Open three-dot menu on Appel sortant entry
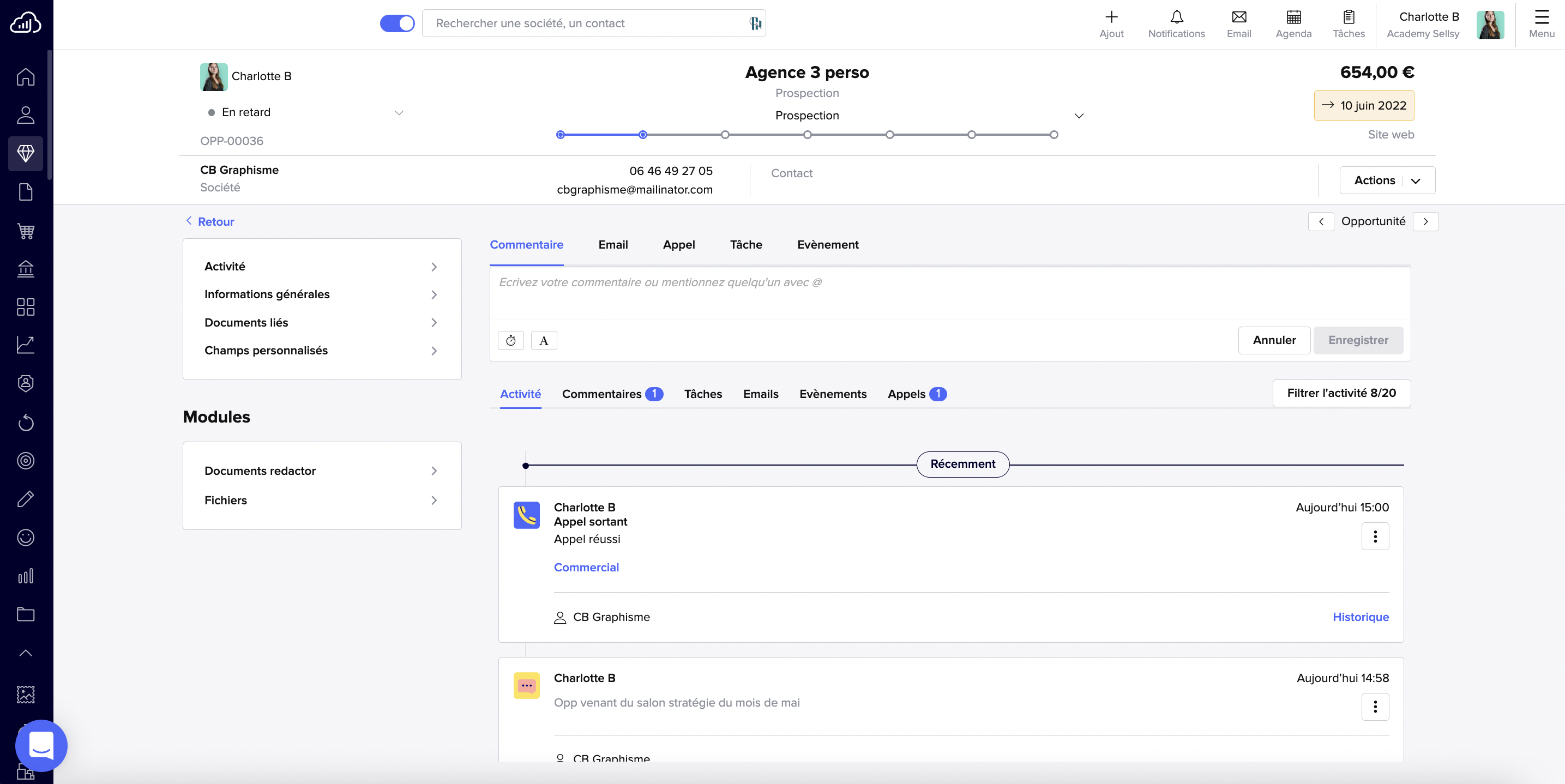 (1374, 536)
